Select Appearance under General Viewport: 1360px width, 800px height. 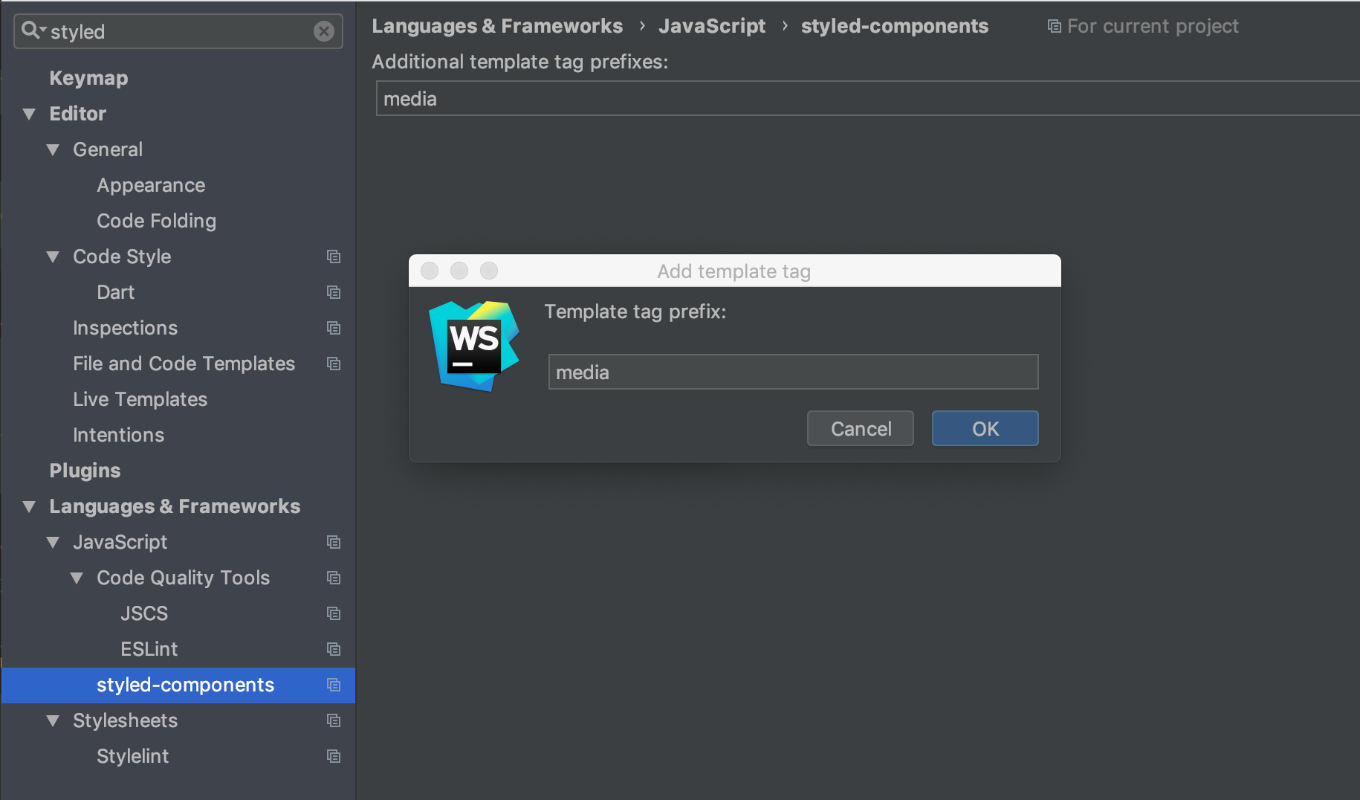(x=151, y=186)
